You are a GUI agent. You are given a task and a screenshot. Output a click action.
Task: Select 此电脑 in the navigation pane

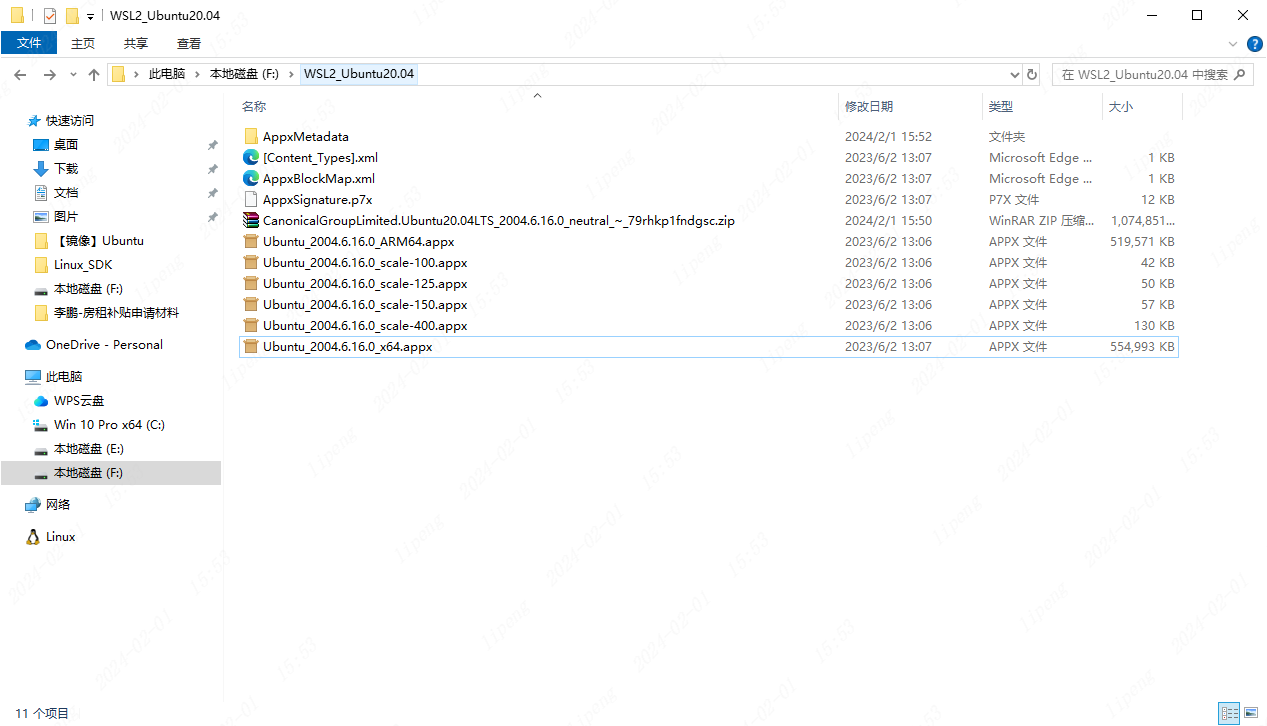coord(64,376)
